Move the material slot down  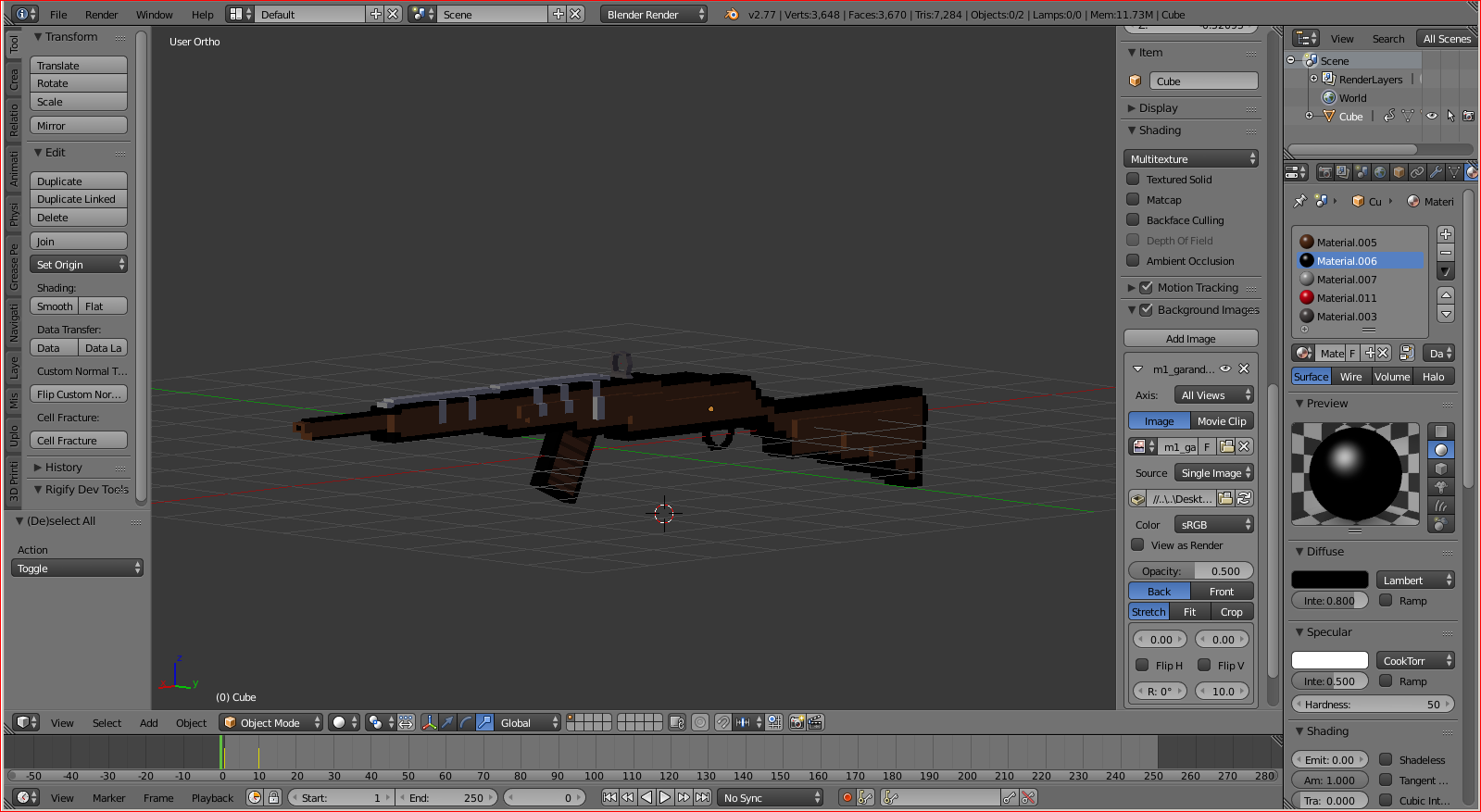(1446, 314)
